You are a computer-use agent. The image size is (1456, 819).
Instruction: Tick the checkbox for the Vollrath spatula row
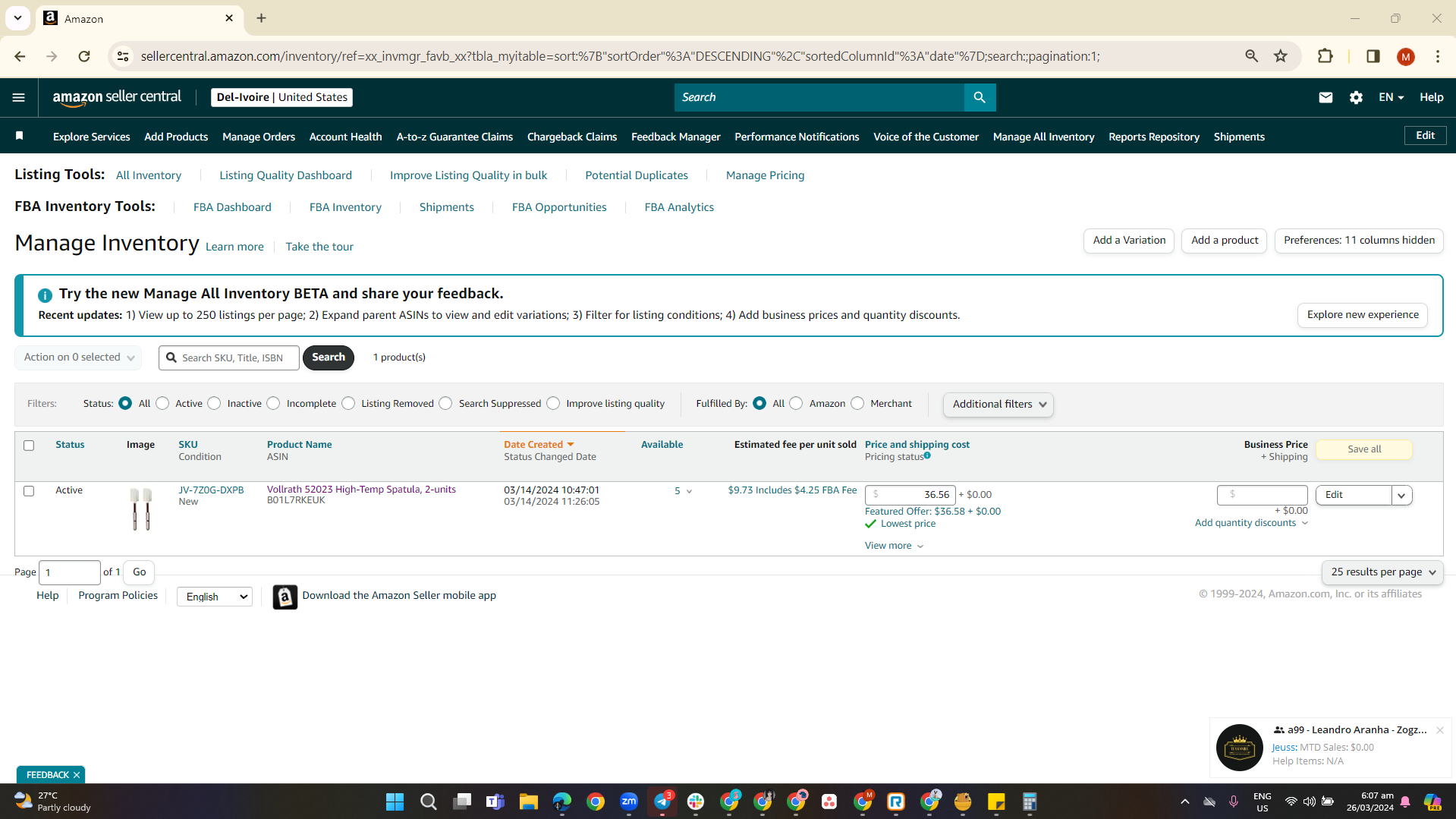click(x=29, y=491)
